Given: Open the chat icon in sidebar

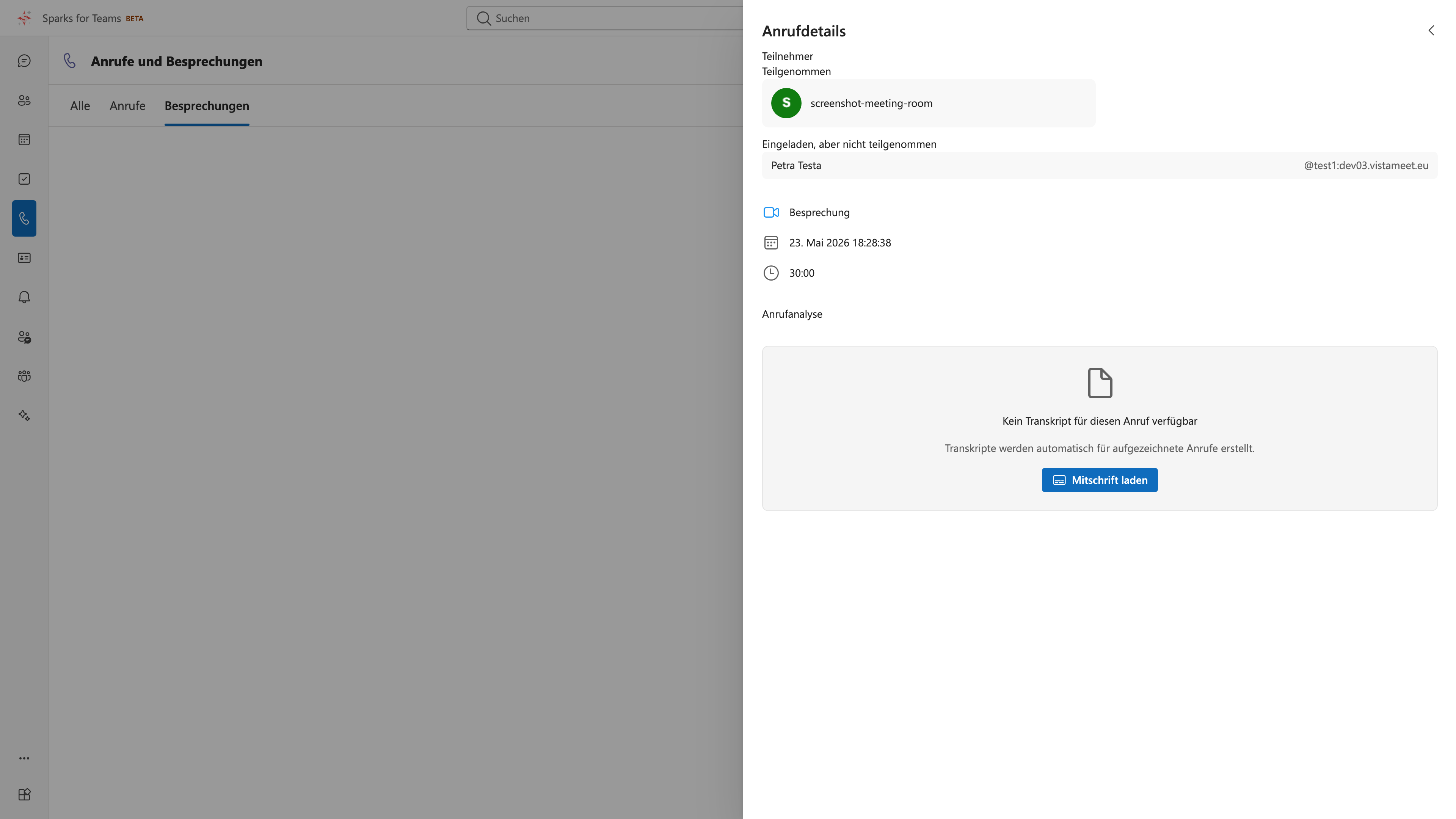Looking at the screenshot, I should (x=24, y=61).
